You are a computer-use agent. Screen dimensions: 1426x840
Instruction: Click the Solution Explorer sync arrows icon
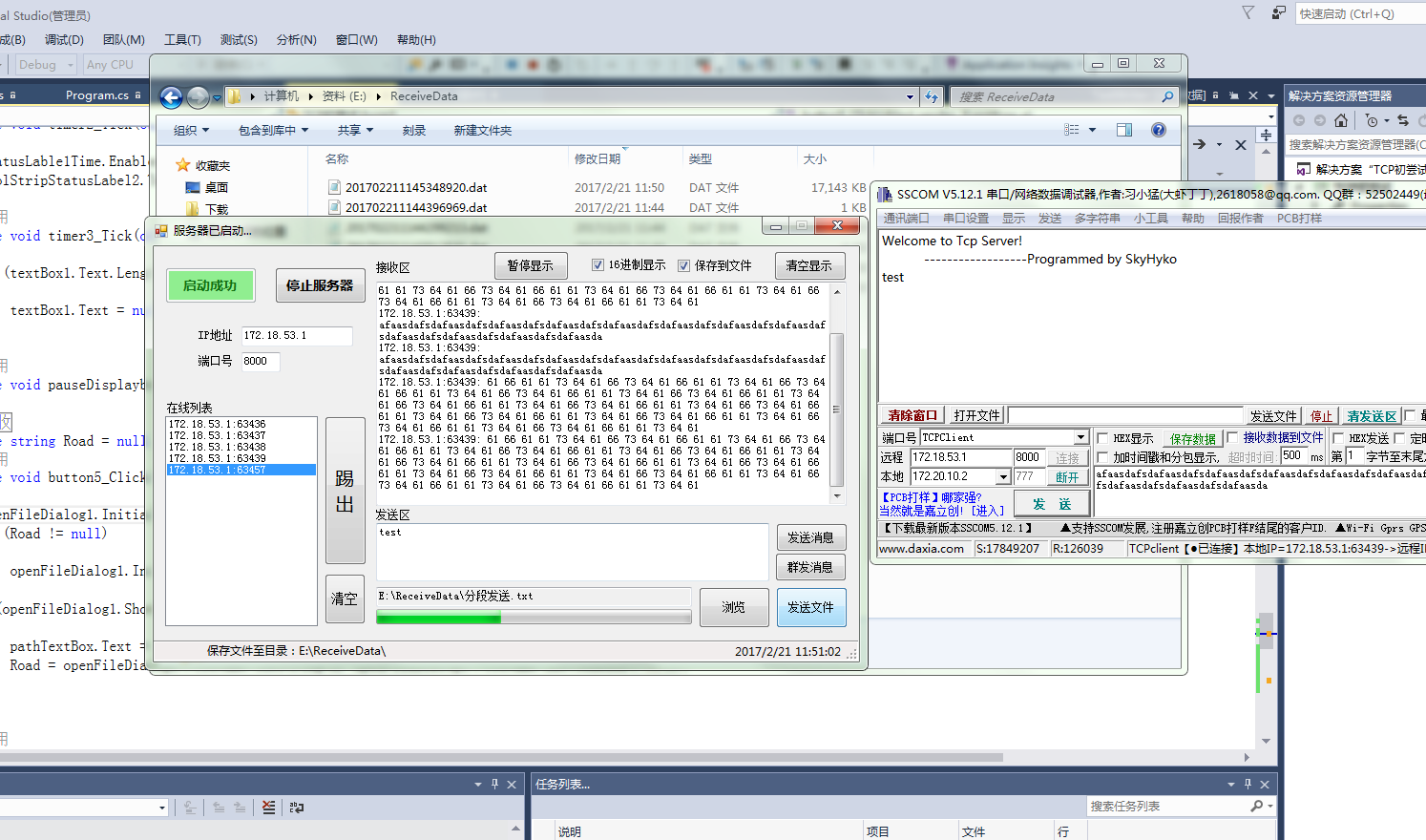tap(1402, 120)
